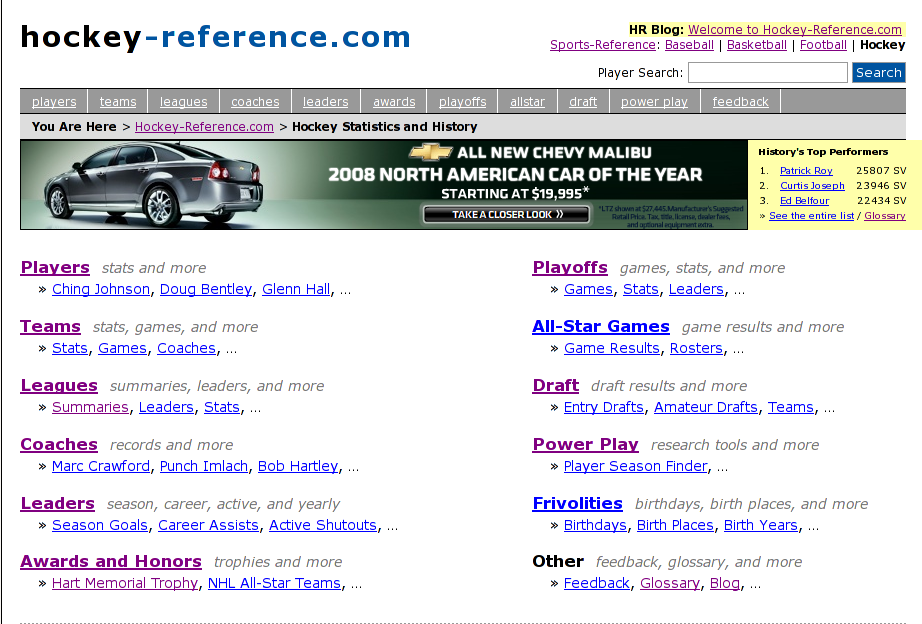
Task: Open Games link under Playoffs
Action: point(588,289)
